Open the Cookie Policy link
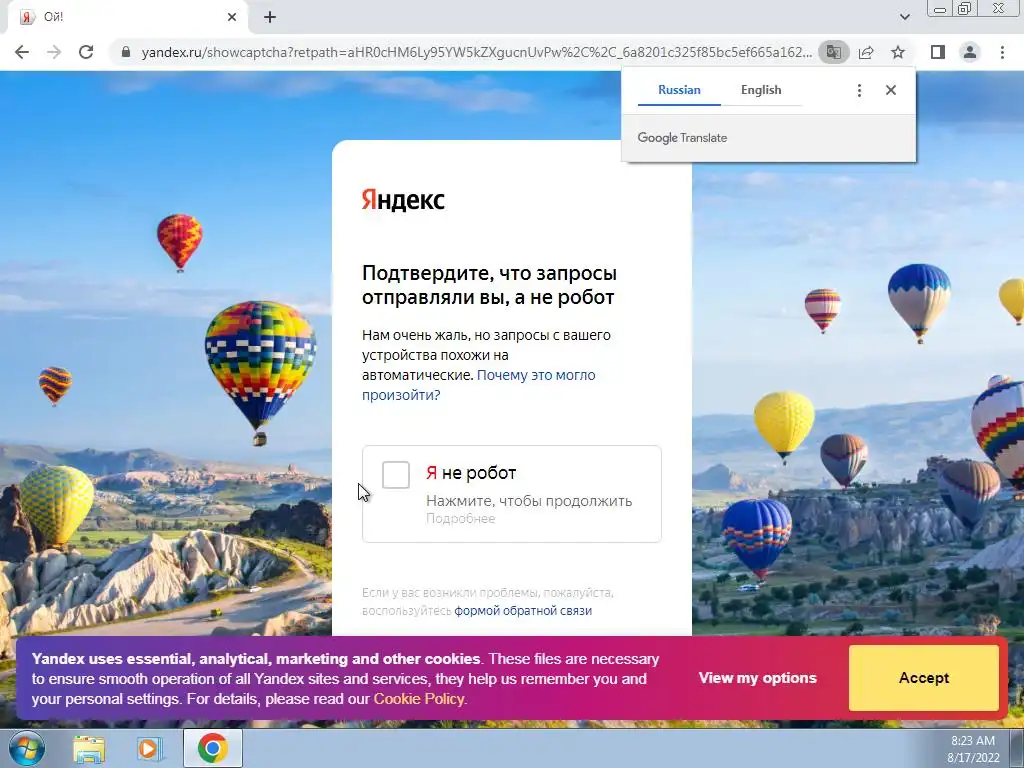 coord(419,699)
